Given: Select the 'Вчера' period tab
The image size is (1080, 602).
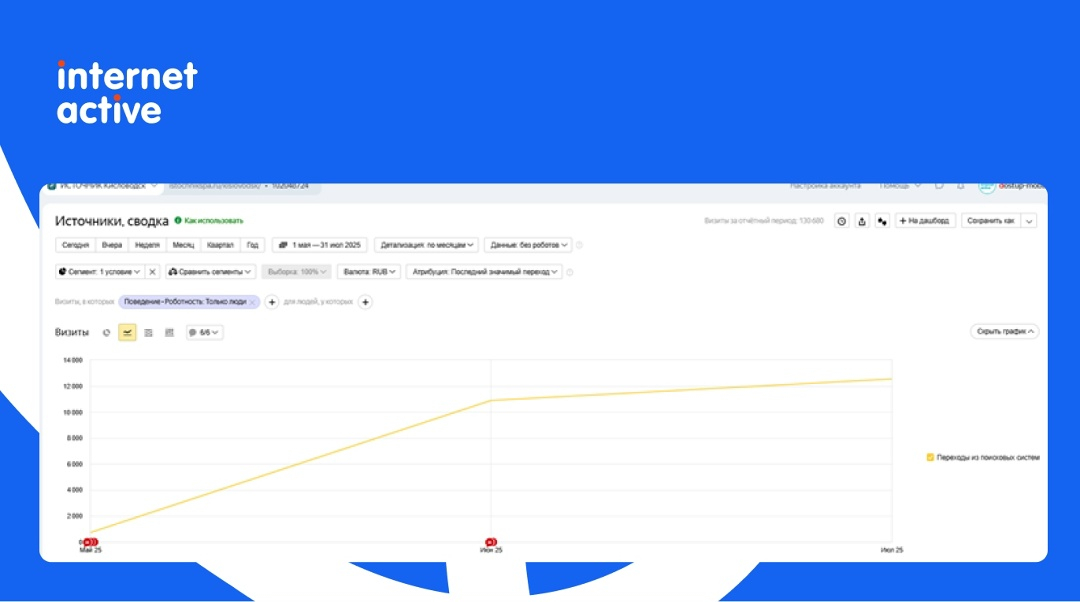Looking at the screenshot, I should pos(112,245).
